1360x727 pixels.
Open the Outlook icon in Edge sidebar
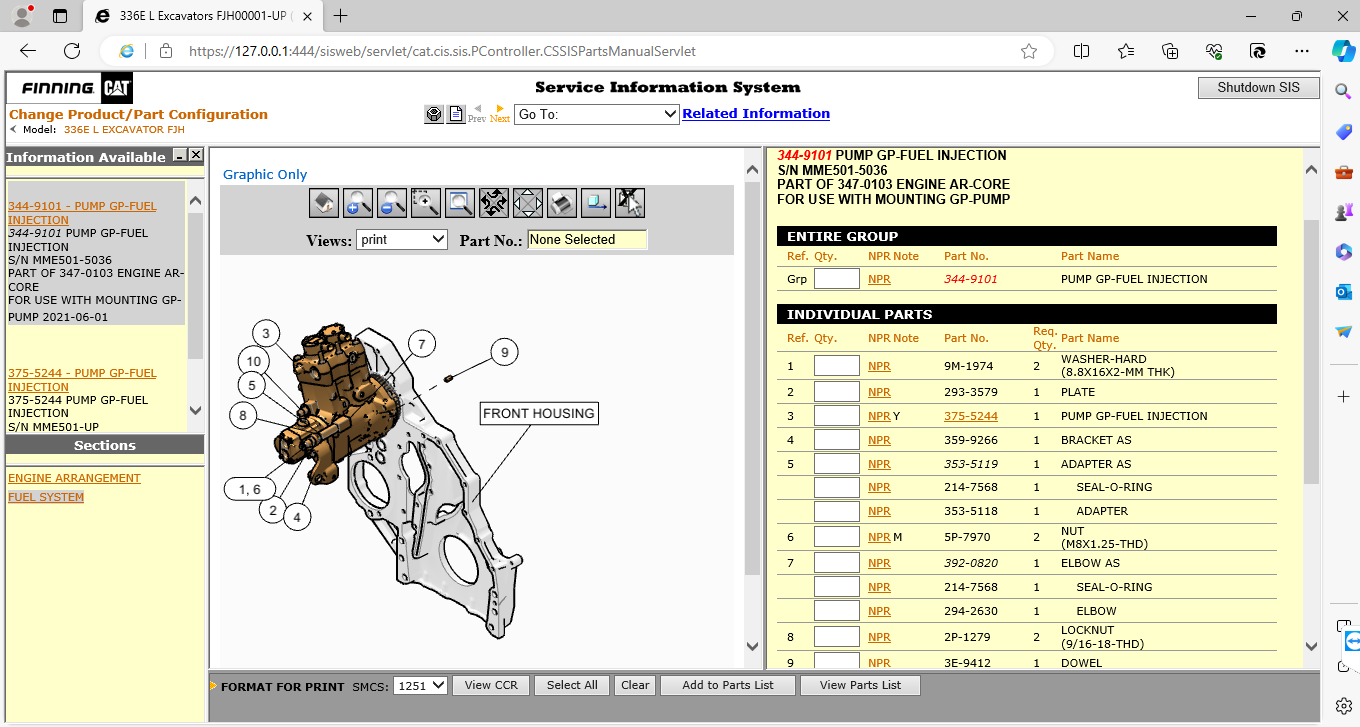(1343, 292)
